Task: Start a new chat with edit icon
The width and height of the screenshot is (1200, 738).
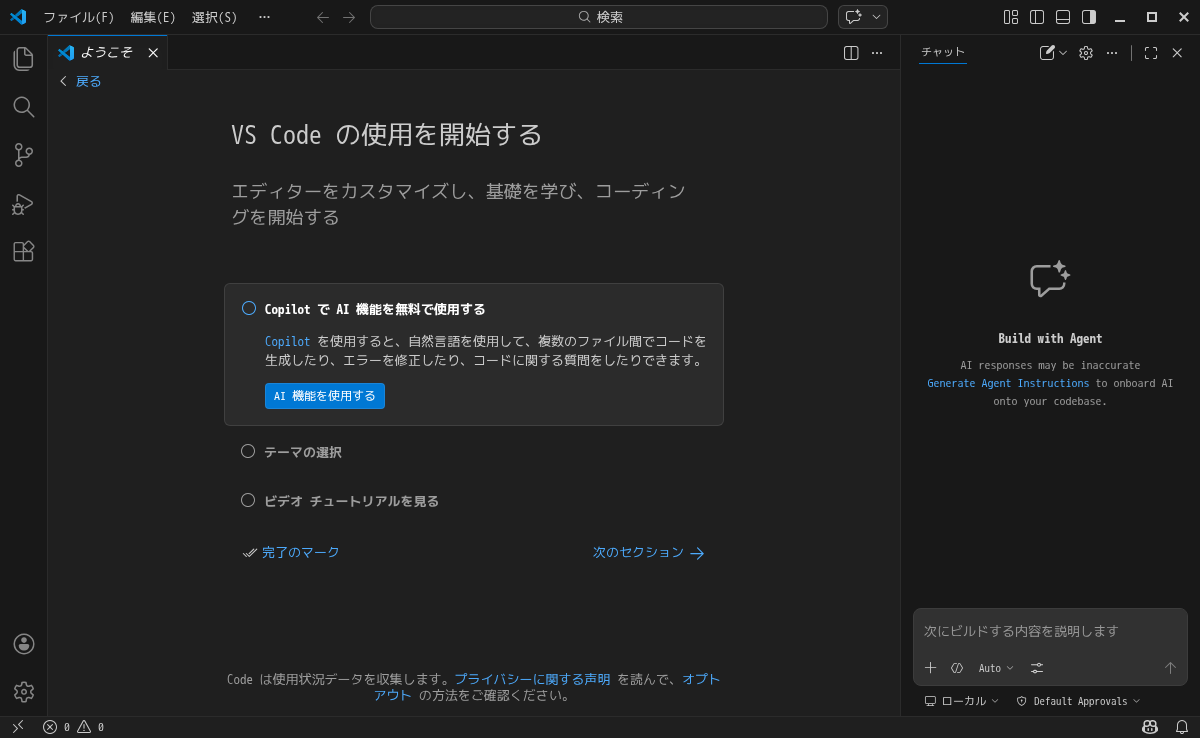Action: click(x=1047, y=53)
